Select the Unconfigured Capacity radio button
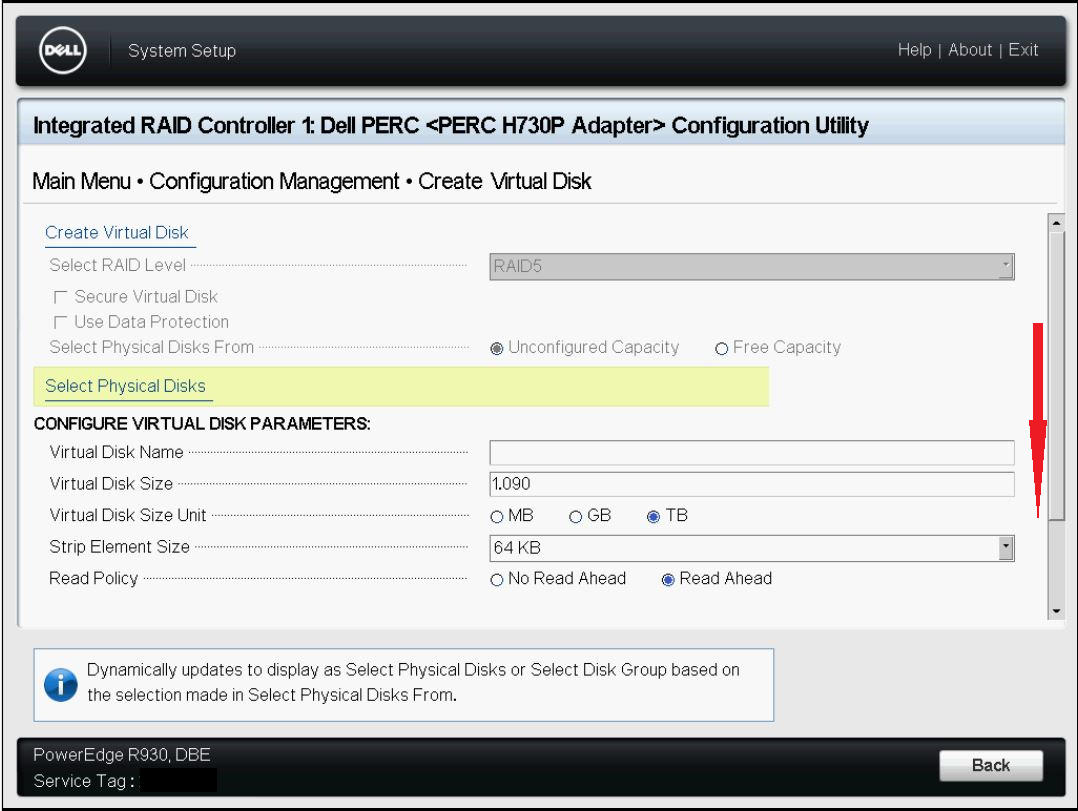The image size is (1078, 811). pos(497,348)
